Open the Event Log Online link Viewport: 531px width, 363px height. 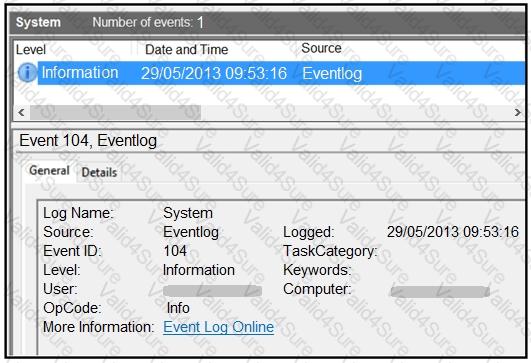[x=218, y=327]
